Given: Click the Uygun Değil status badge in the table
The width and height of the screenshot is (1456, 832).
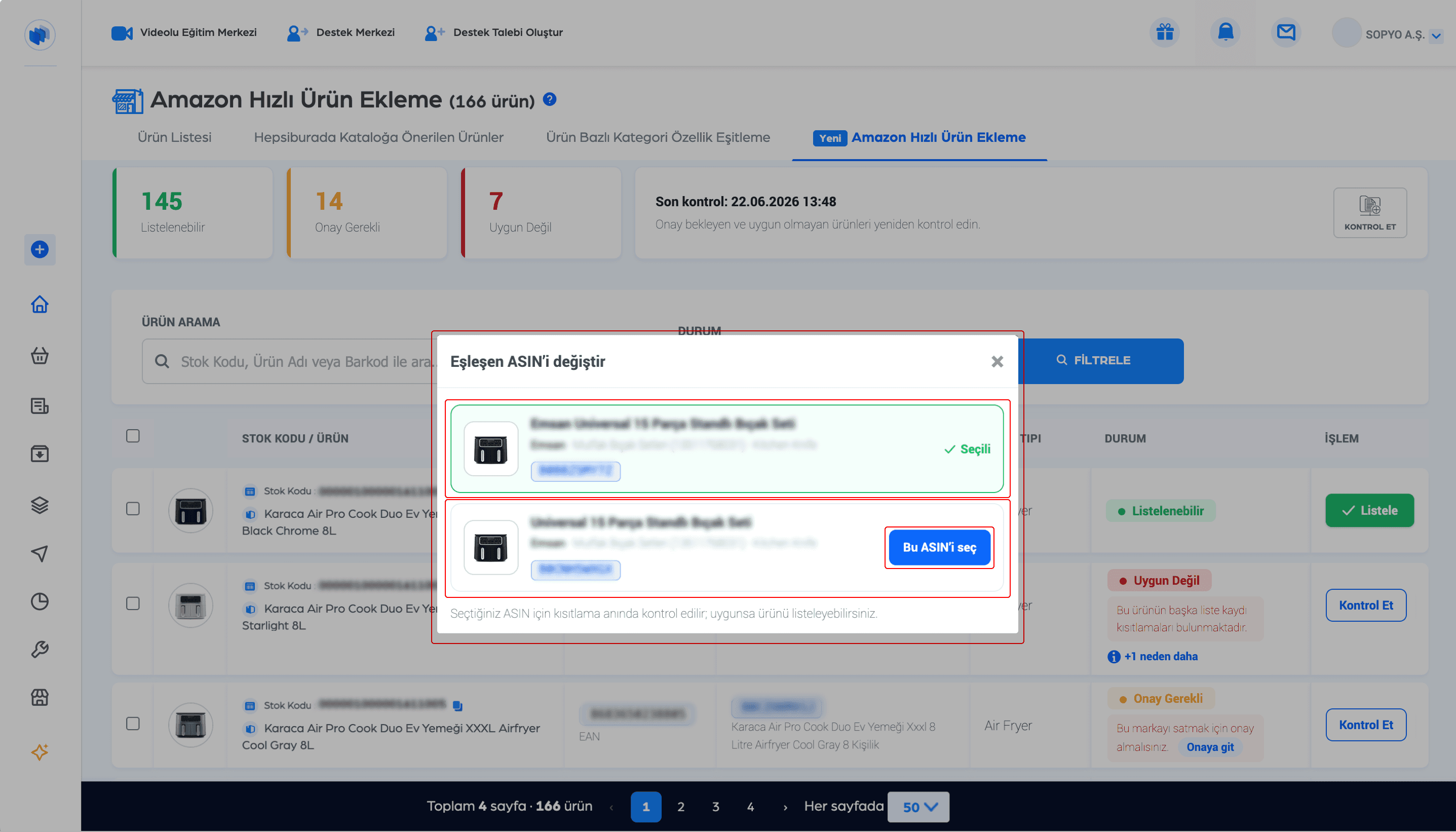Looking at the screenshot, I should pyautogui.click(x=1160, y=581).
